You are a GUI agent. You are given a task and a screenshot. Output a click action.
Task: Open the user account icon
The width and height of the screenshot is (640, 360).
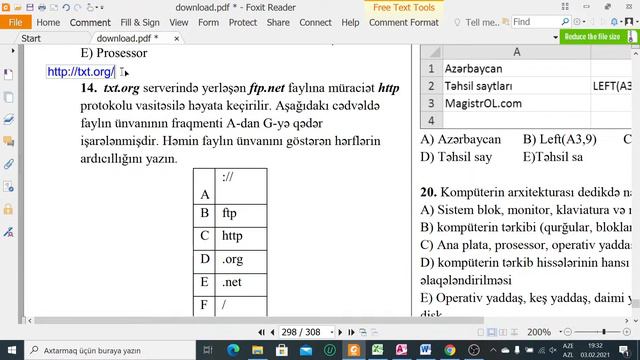point(629,22)
